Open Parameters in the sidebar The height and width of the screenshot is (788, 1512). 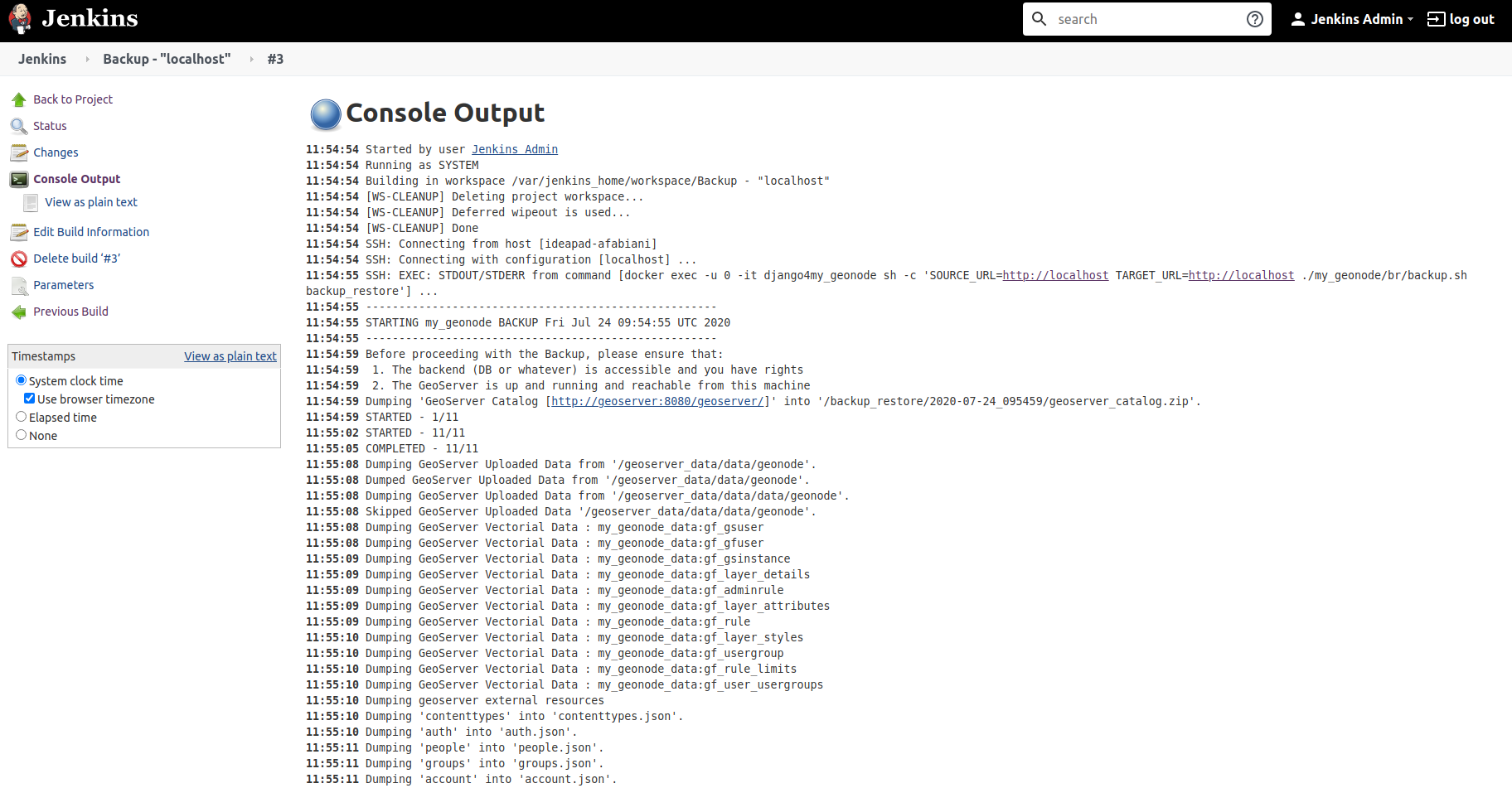point(64,285)
